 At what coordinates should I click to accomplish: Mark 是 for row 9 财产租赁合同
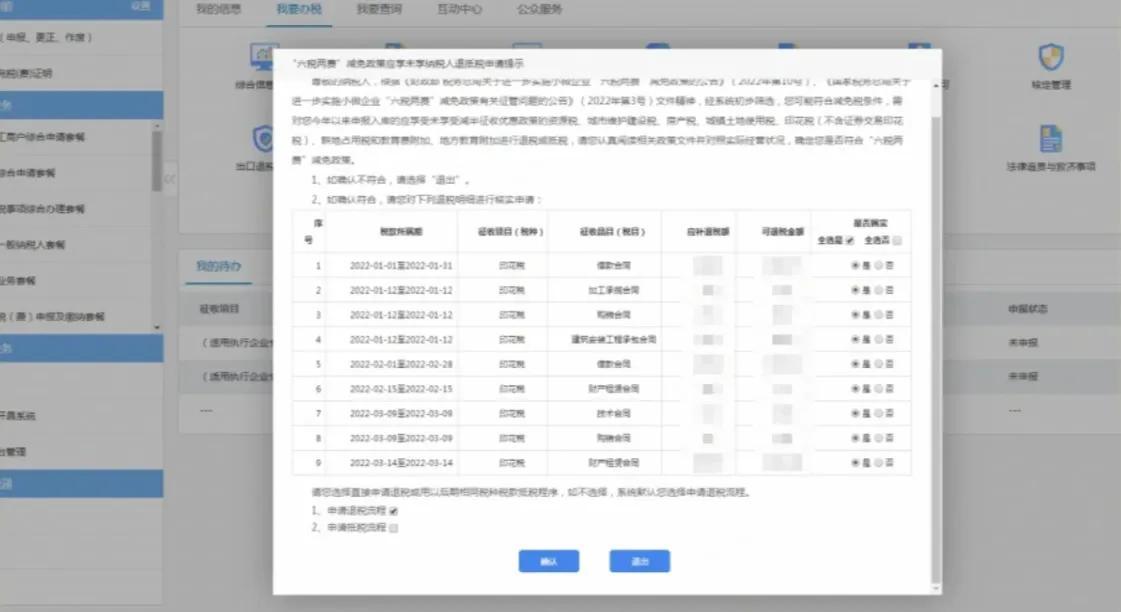[855, 463]
